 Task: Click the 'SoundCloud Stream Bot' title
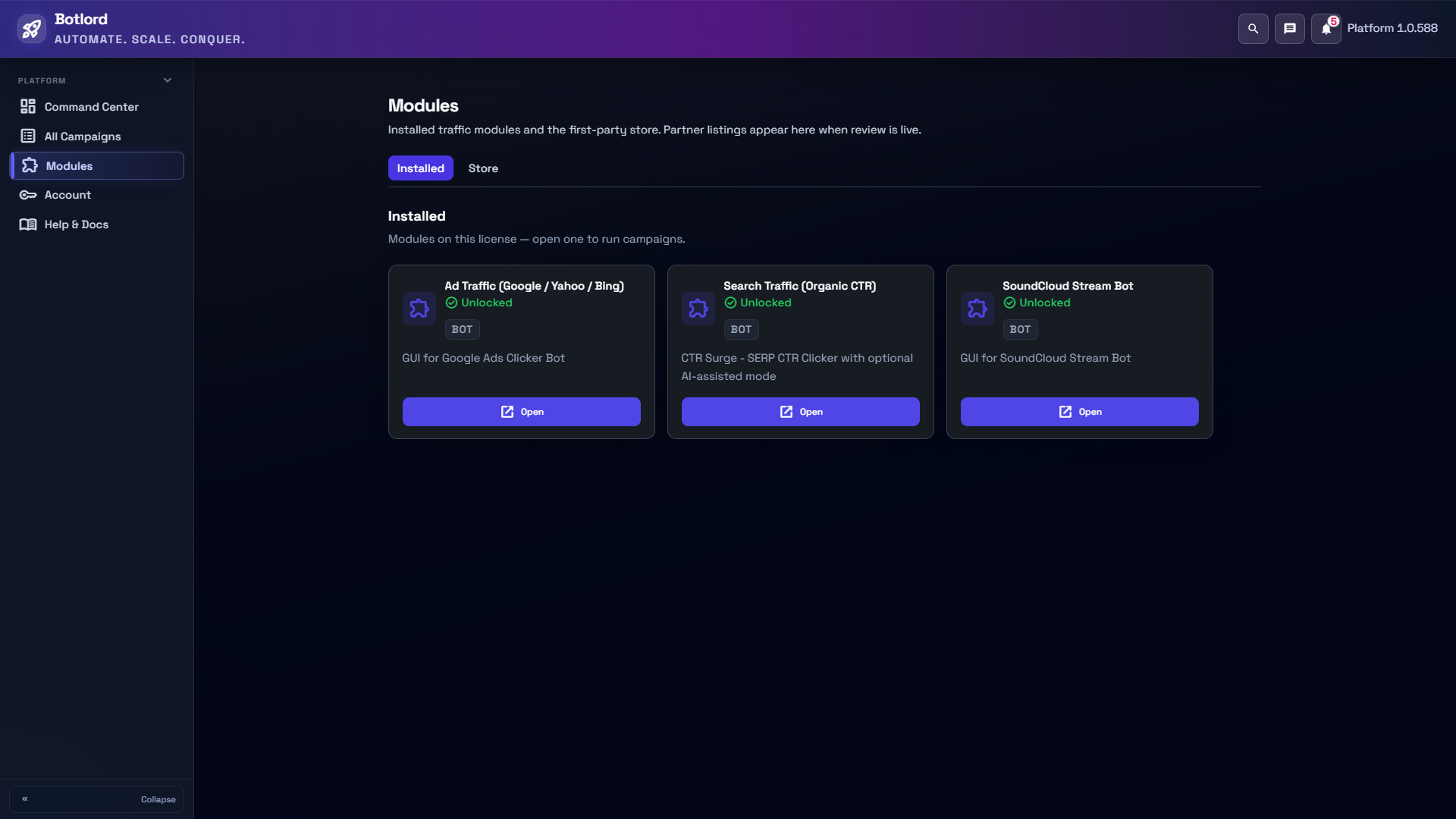[x=1068, y=286]
